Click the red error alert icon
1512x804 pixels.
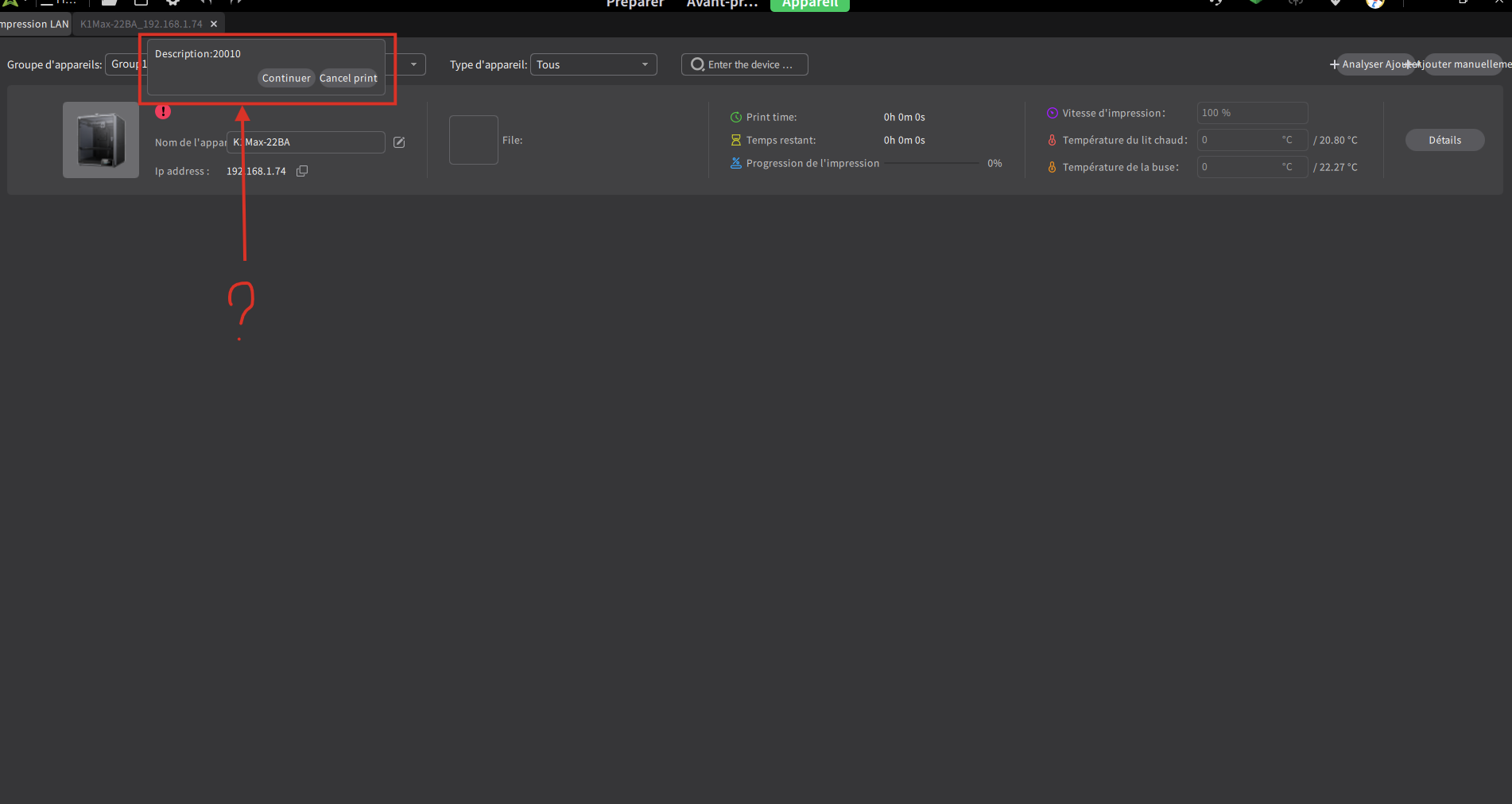click(163, 111)
